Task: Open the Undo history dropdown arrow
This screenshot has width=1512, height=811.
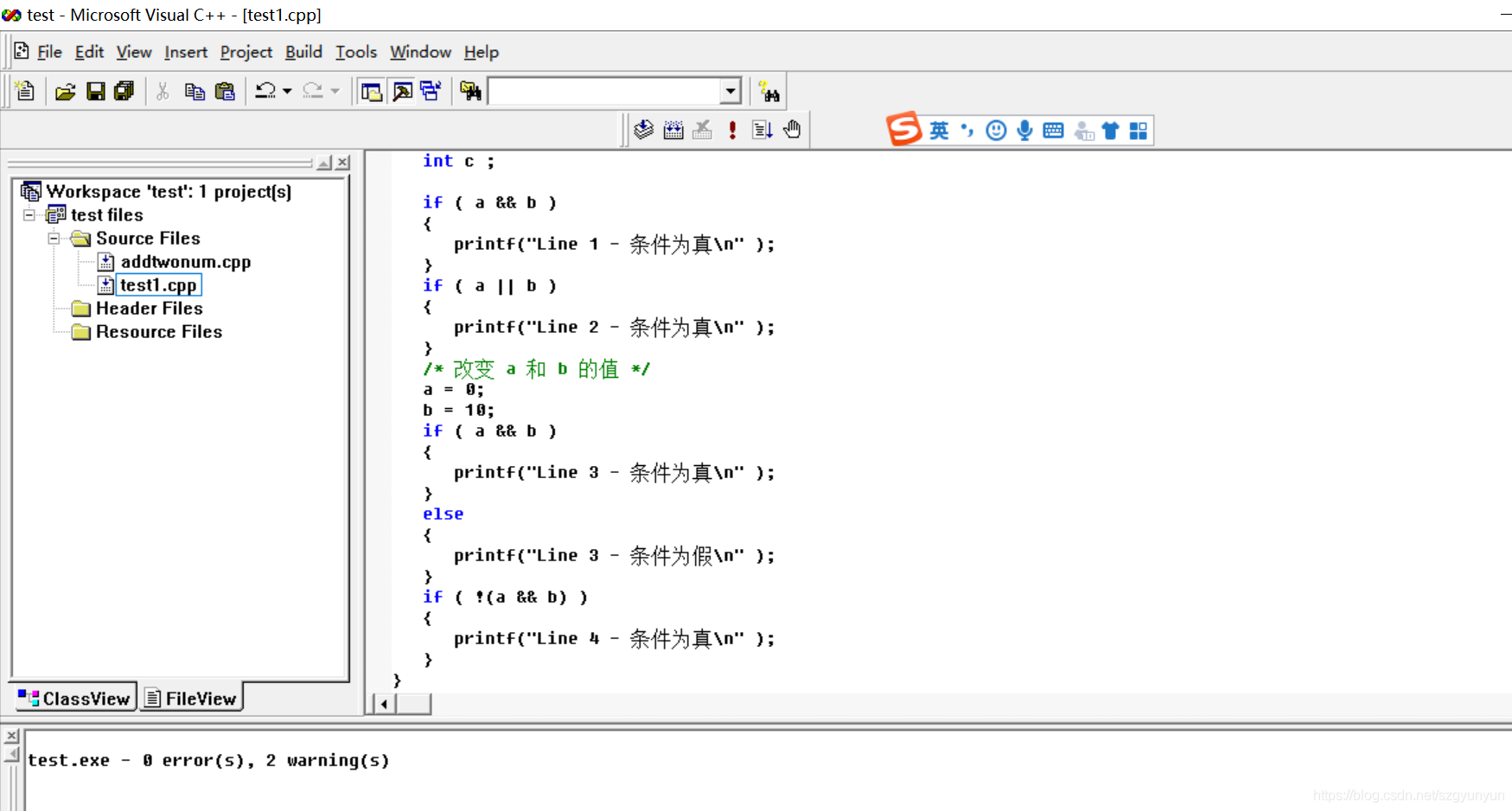Action: (x=287, y=91)
